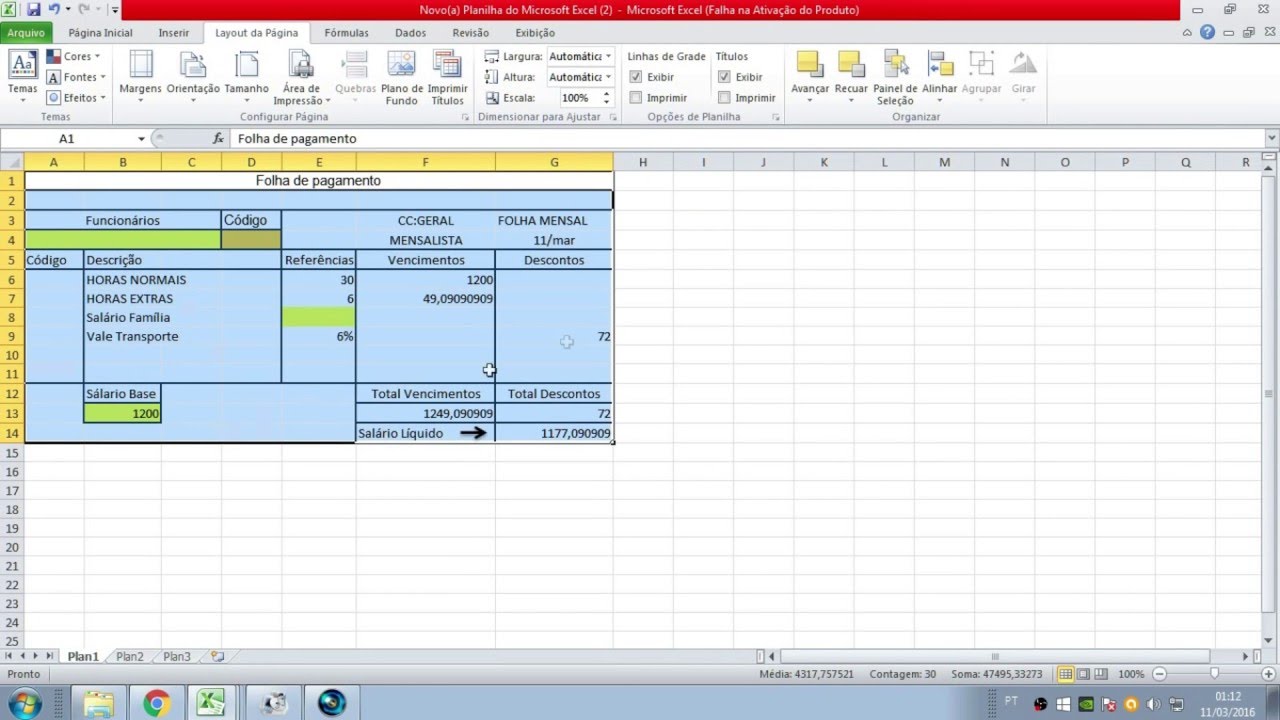
Task: Click the select-all corner button
Action: click(12, 161)
